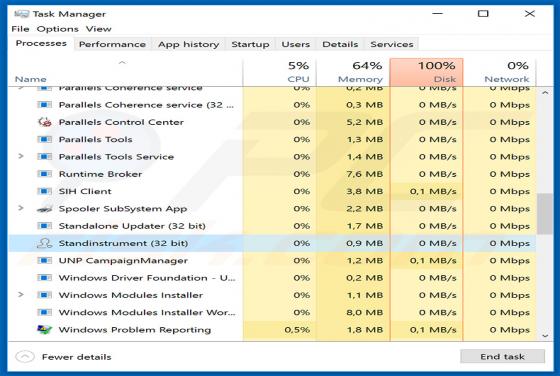Viewport: 560px width, 376px height.
Task: Click the Runtime Broker process icon
Action: [45, 174]
